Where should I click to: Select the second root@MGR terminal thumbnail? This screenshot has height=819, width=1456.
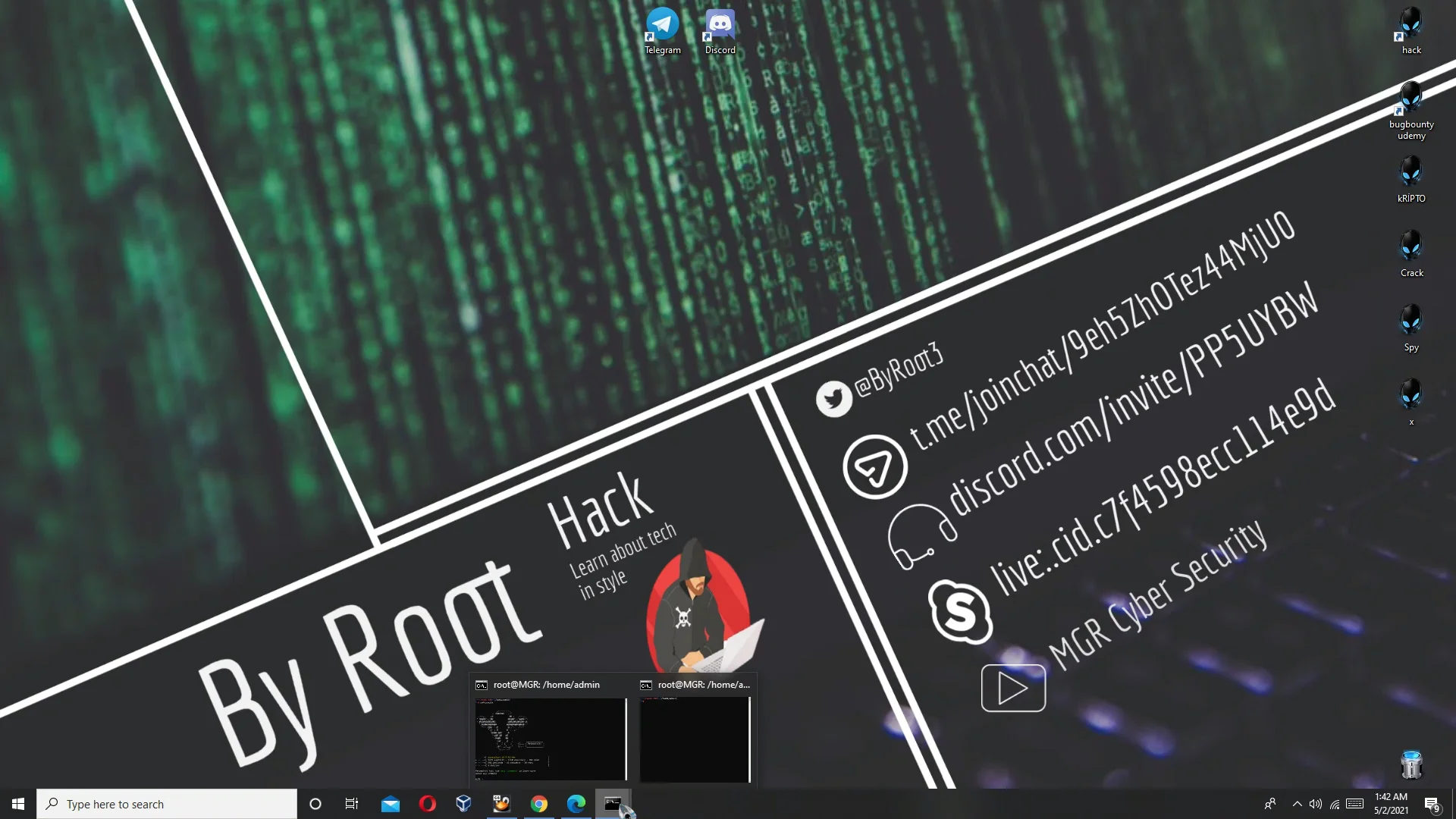(695, 730)
